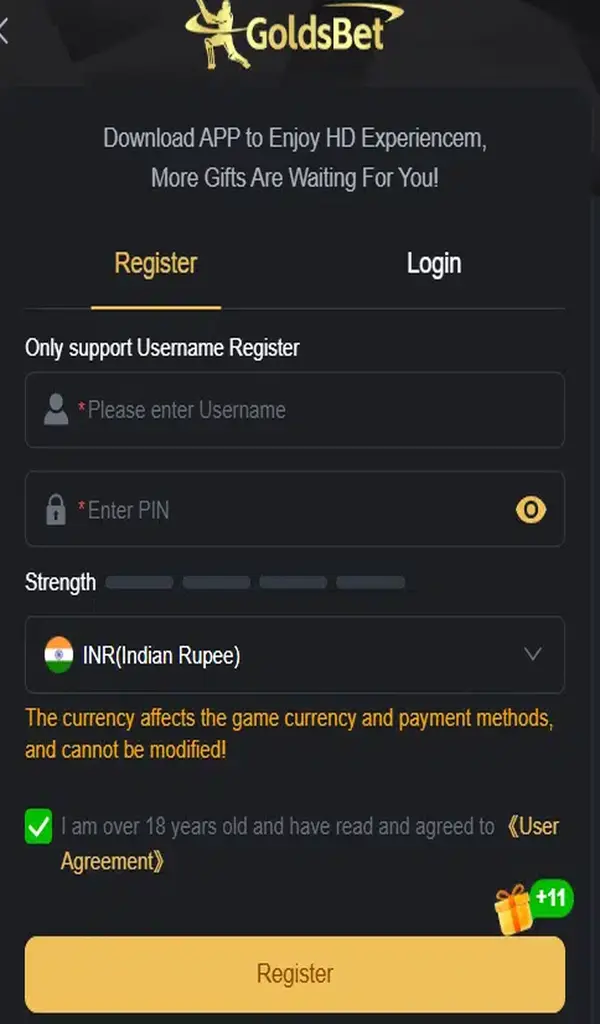Expand the currency dropdown chevron

[x=533, y=655]
